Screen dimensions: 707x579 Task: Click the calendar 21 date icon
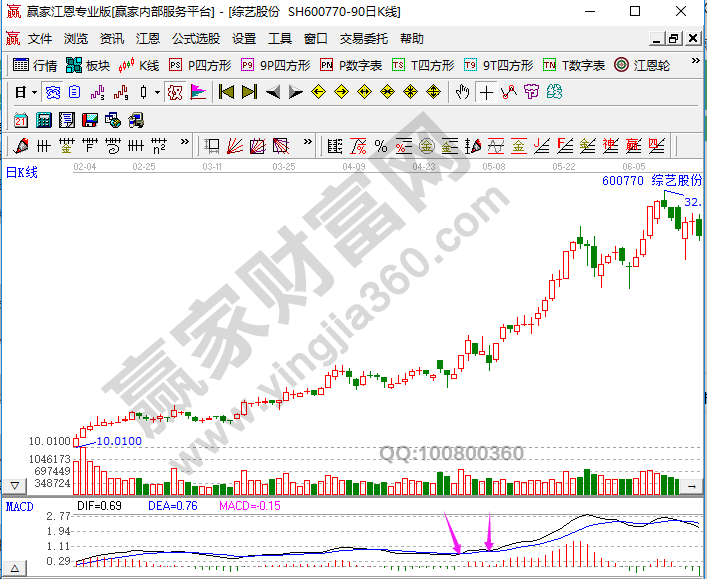pos(21,120)
